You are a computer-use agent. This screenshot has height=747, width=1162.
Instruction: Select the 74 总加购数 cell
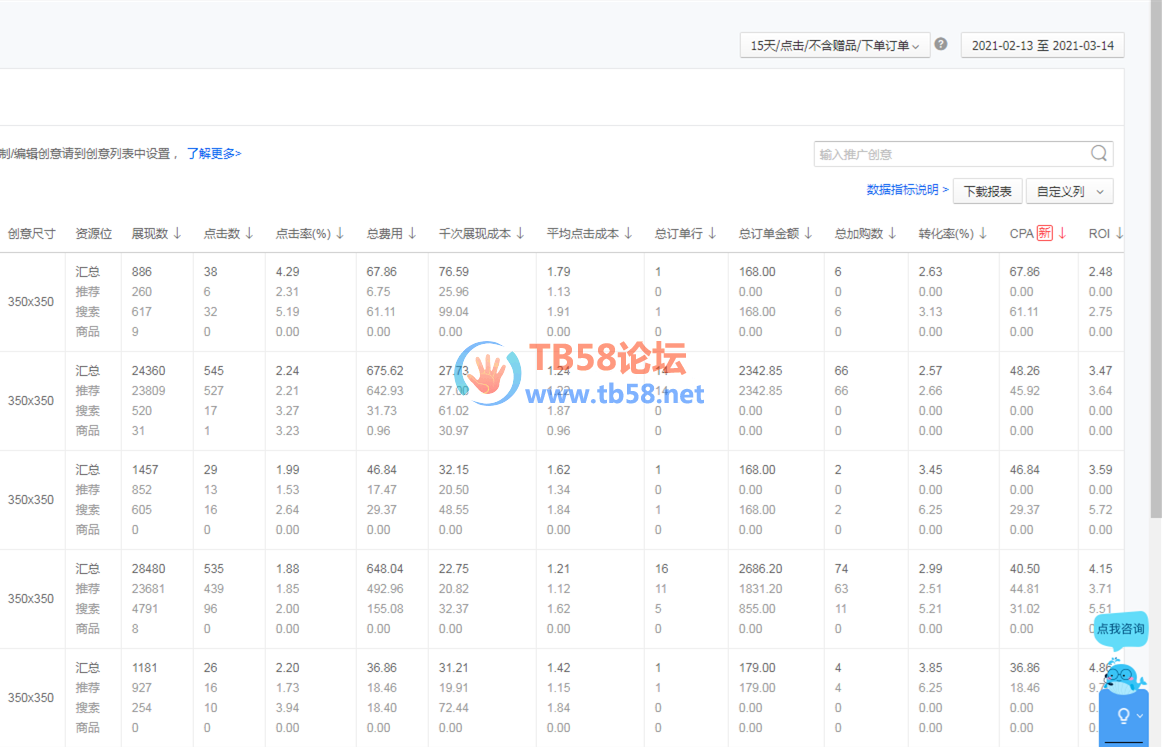click(841, 568)
